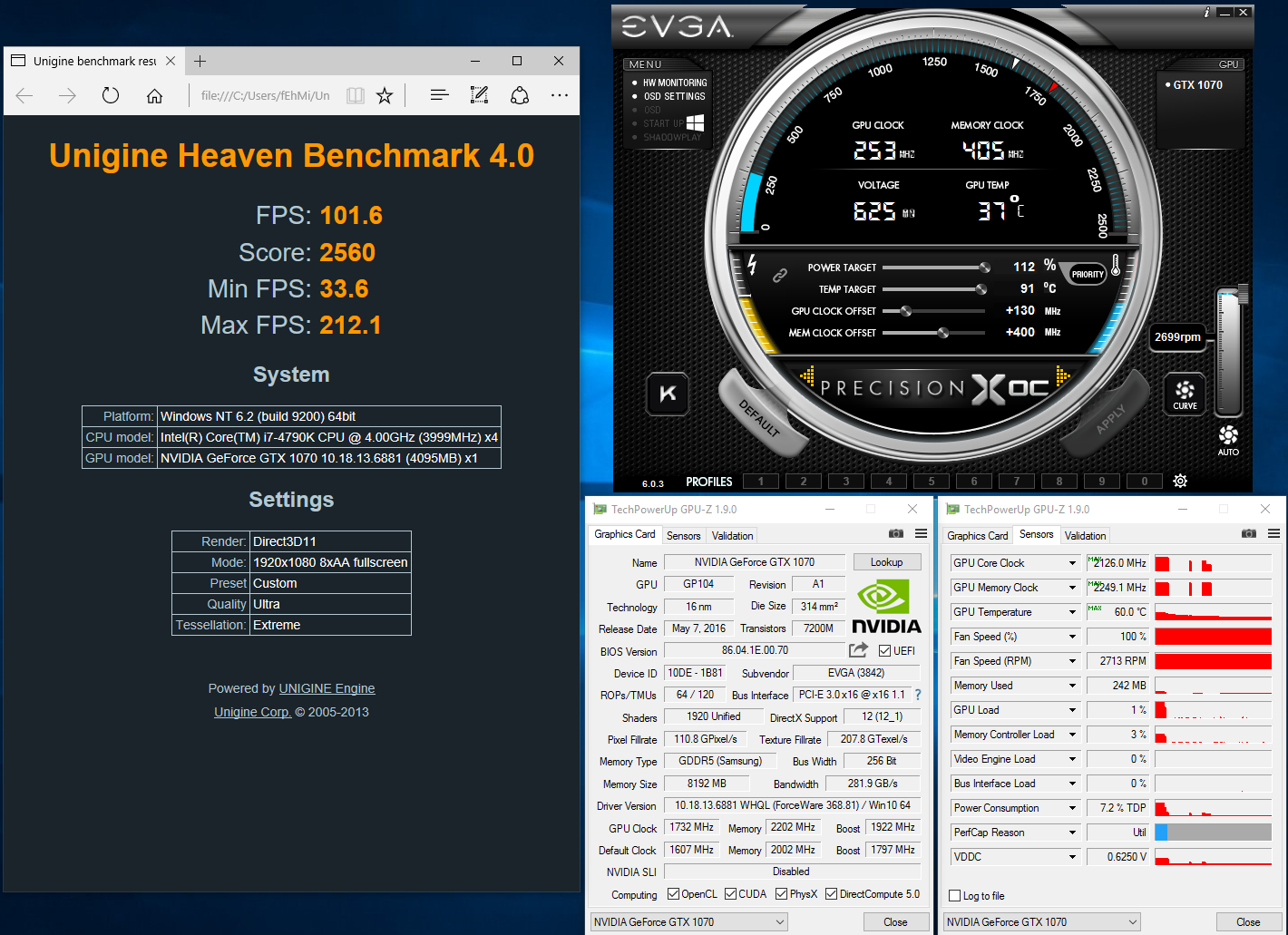Open the Power Consumption sensor dropdown
1288x935 pixels.
pyautogui.click(x=1072, y=808)
